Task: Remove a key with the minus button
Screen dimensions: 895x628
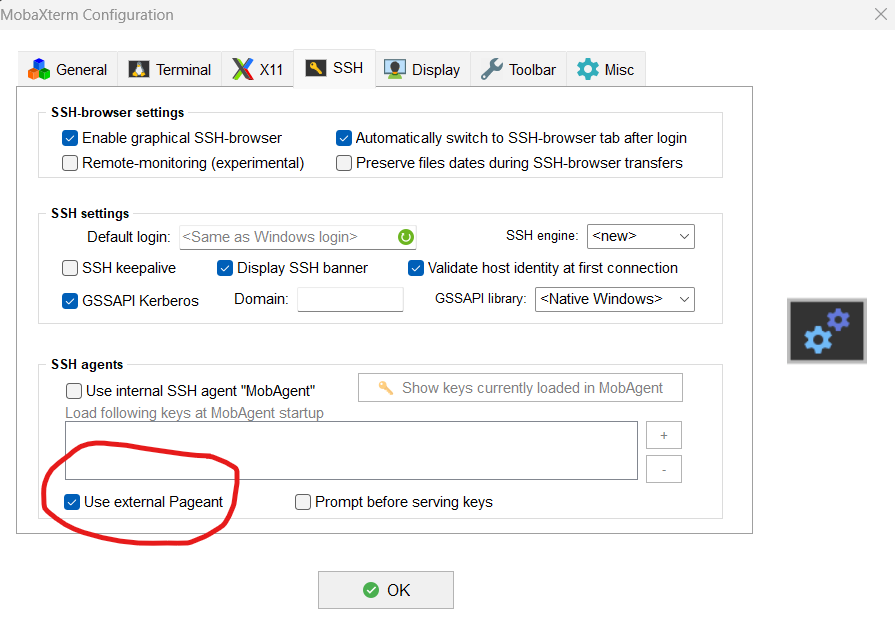Action: pyautogui.click(x=664, y=469)
